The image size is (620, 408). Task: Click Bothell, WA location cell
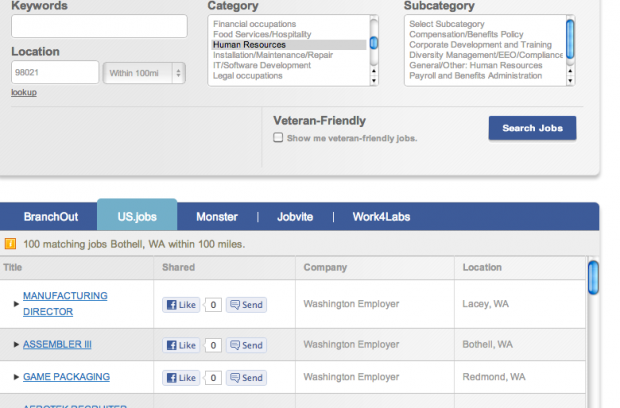click(488, 344)
